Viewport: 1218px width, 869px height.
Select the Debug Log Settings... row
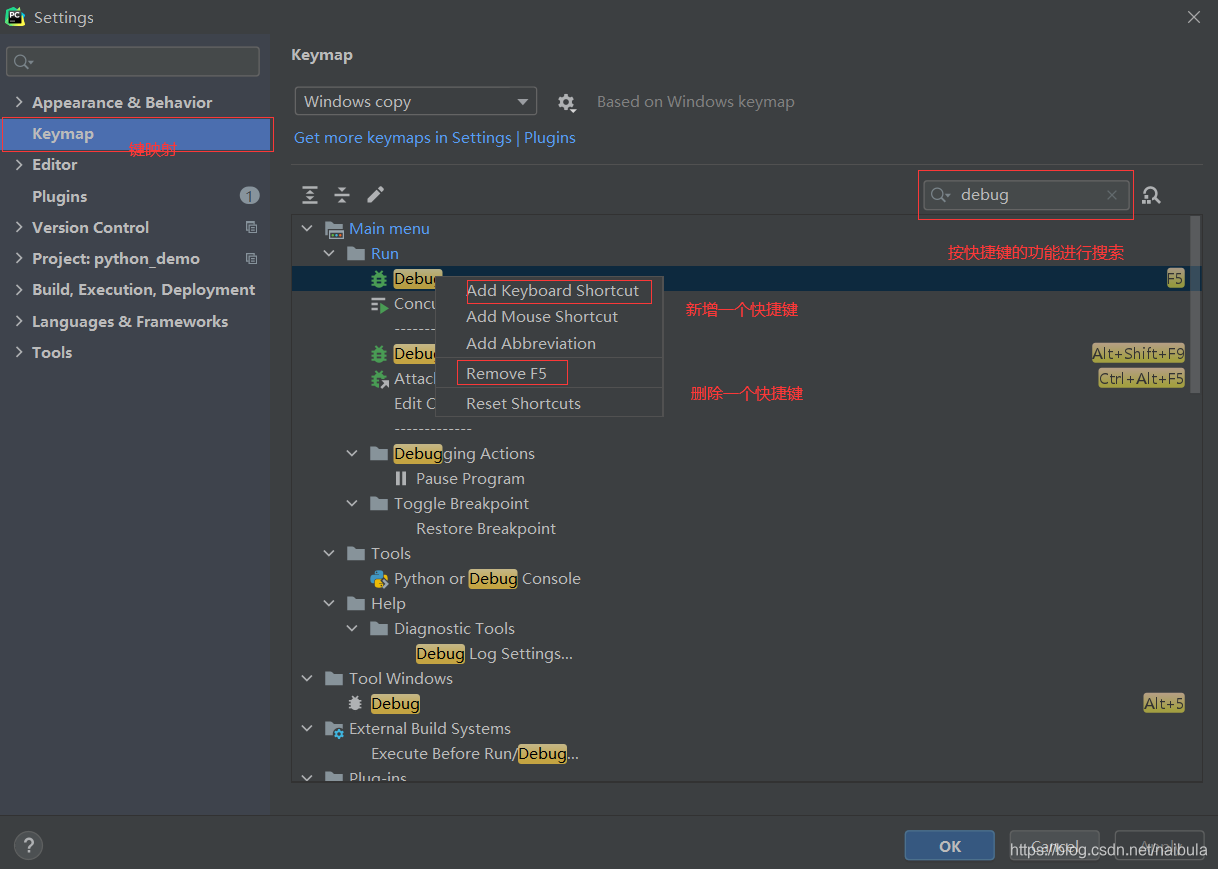tap(740, 654)
